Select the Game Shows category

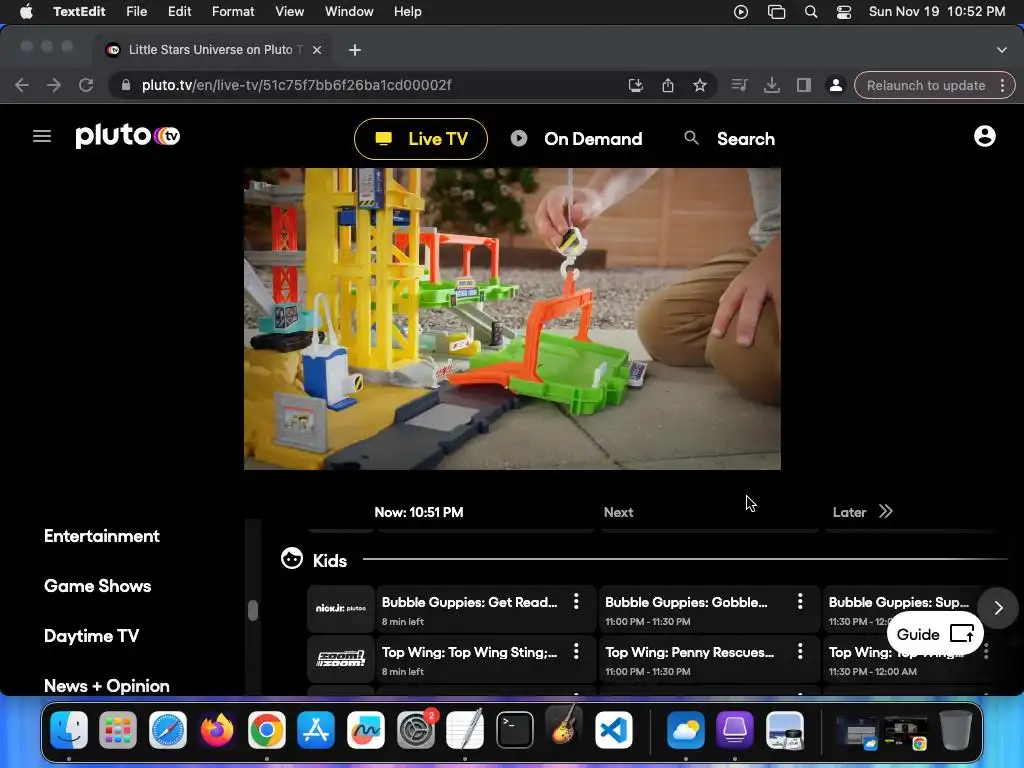coord(97,586)
